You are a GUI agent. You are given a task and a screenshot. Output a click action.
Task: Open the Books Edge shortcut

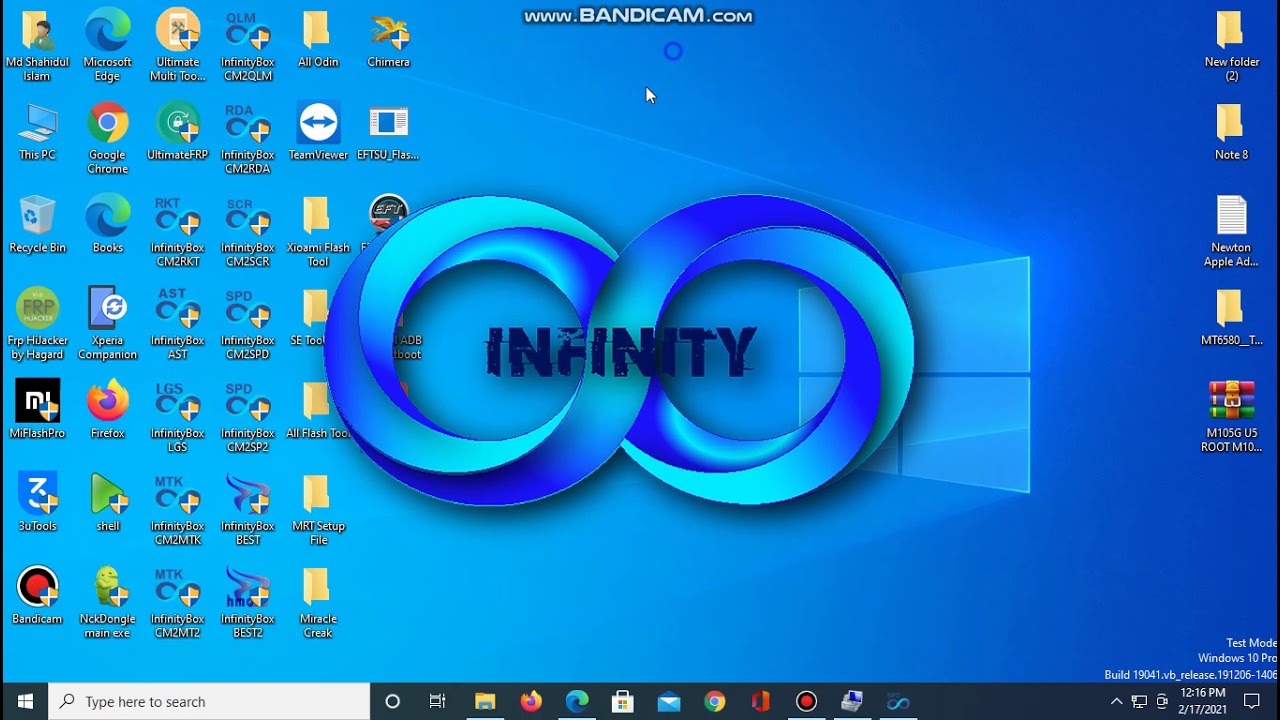coord(107,225)
